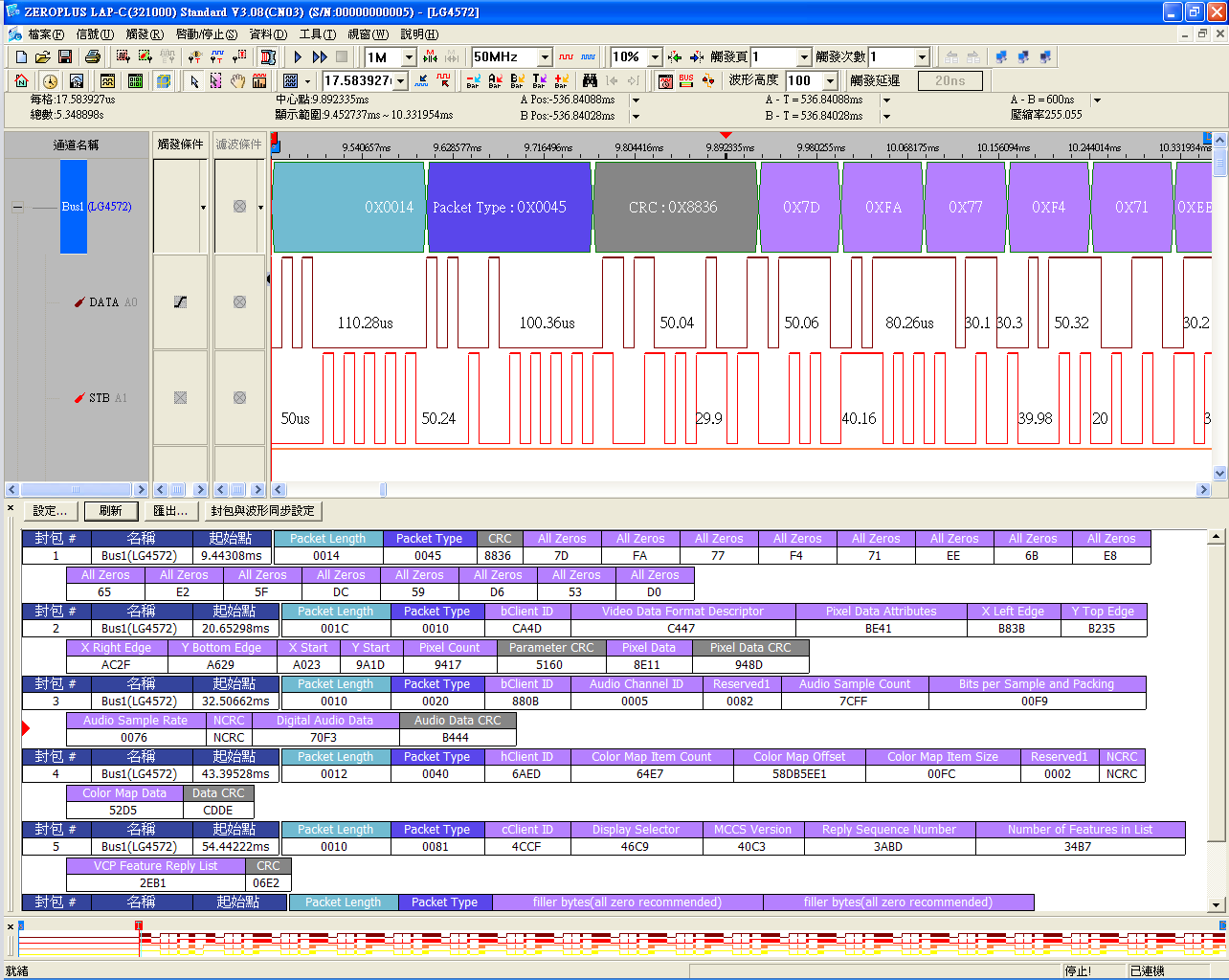Click the printer icon
Viewport: 1229px width, 980px height.
tap(92, 57)
